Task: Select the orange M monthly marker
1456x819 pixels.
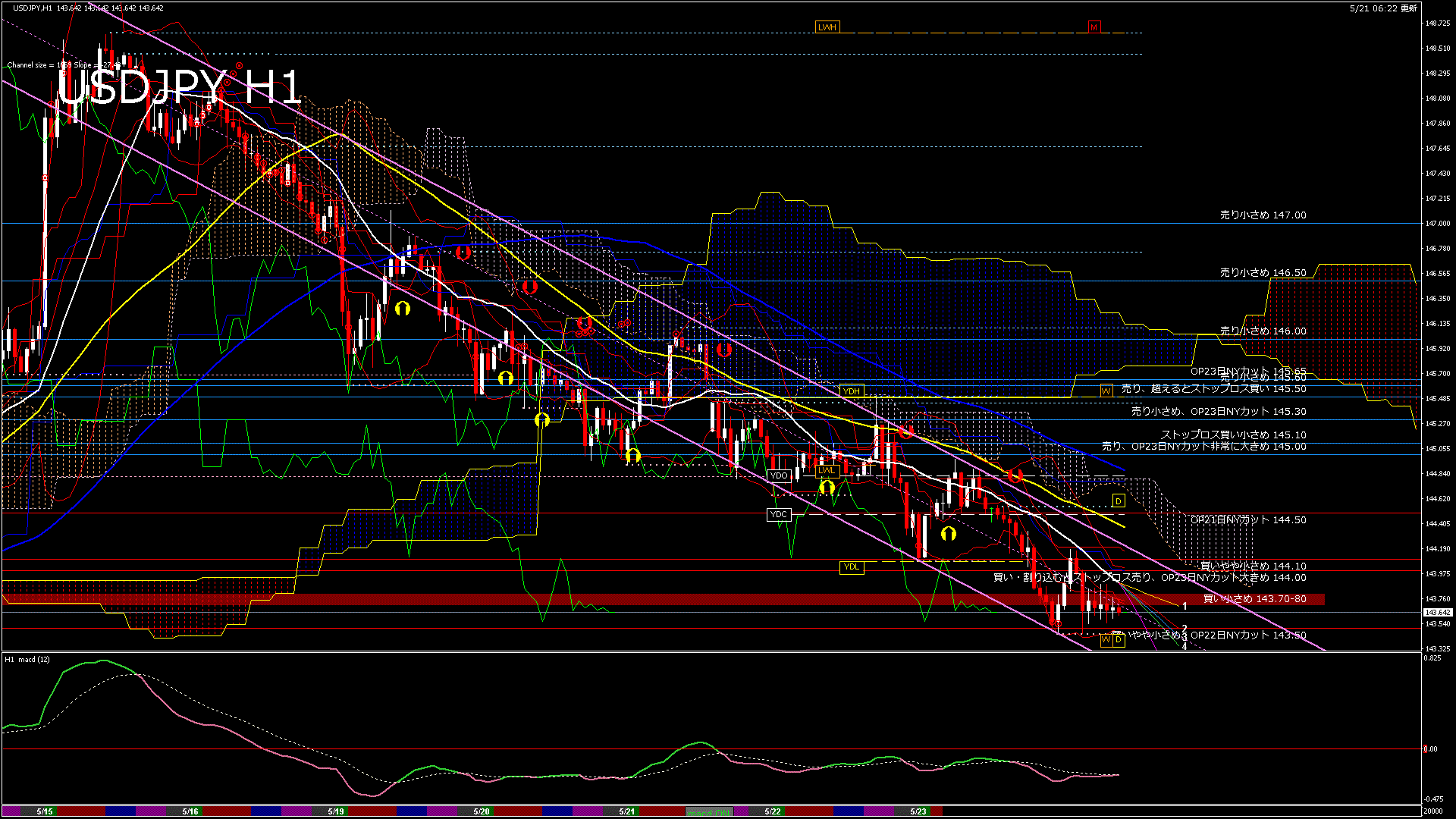Action: point(1094,27)
